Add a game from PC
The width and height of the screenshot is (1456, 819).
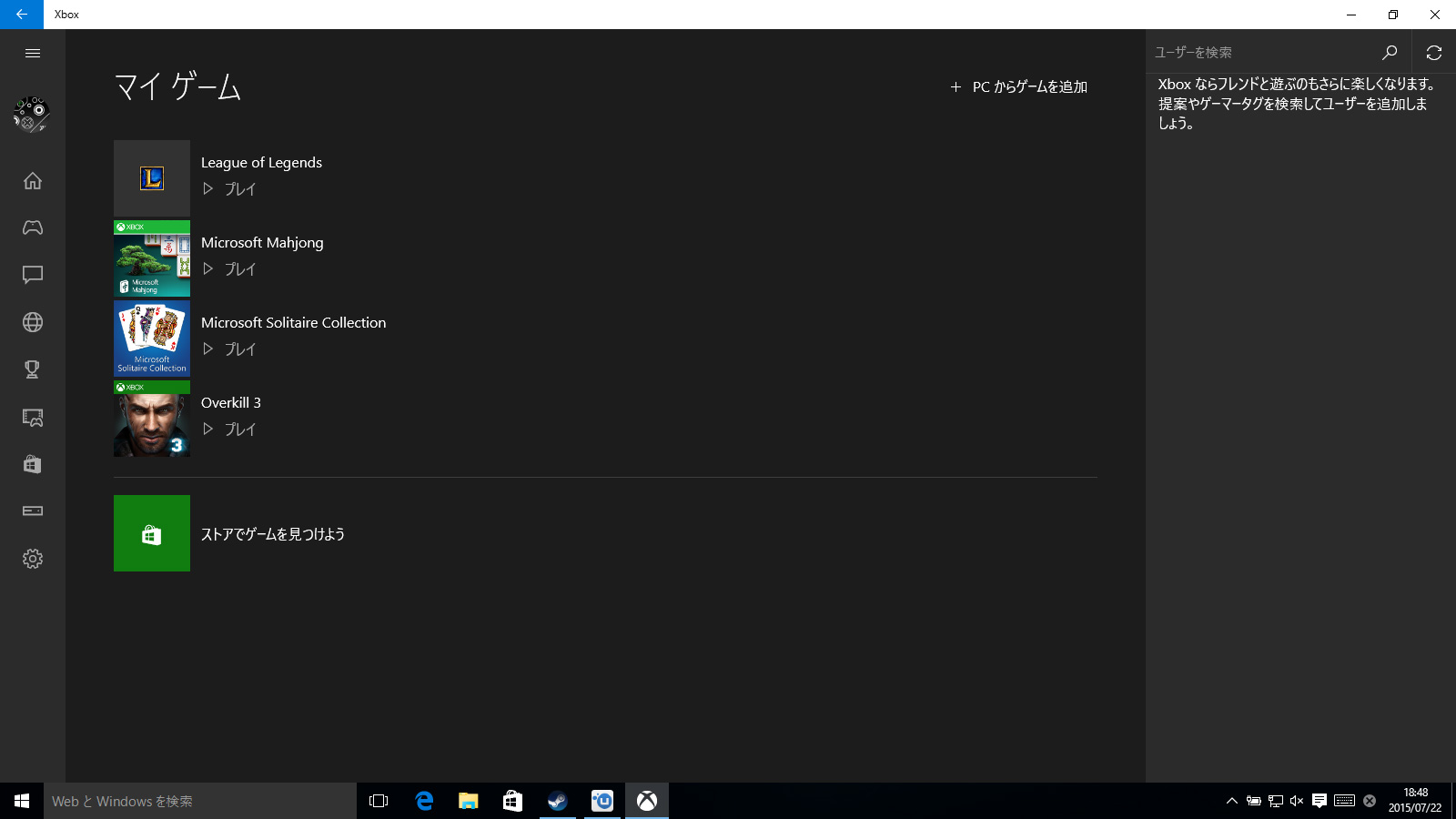1019,87
